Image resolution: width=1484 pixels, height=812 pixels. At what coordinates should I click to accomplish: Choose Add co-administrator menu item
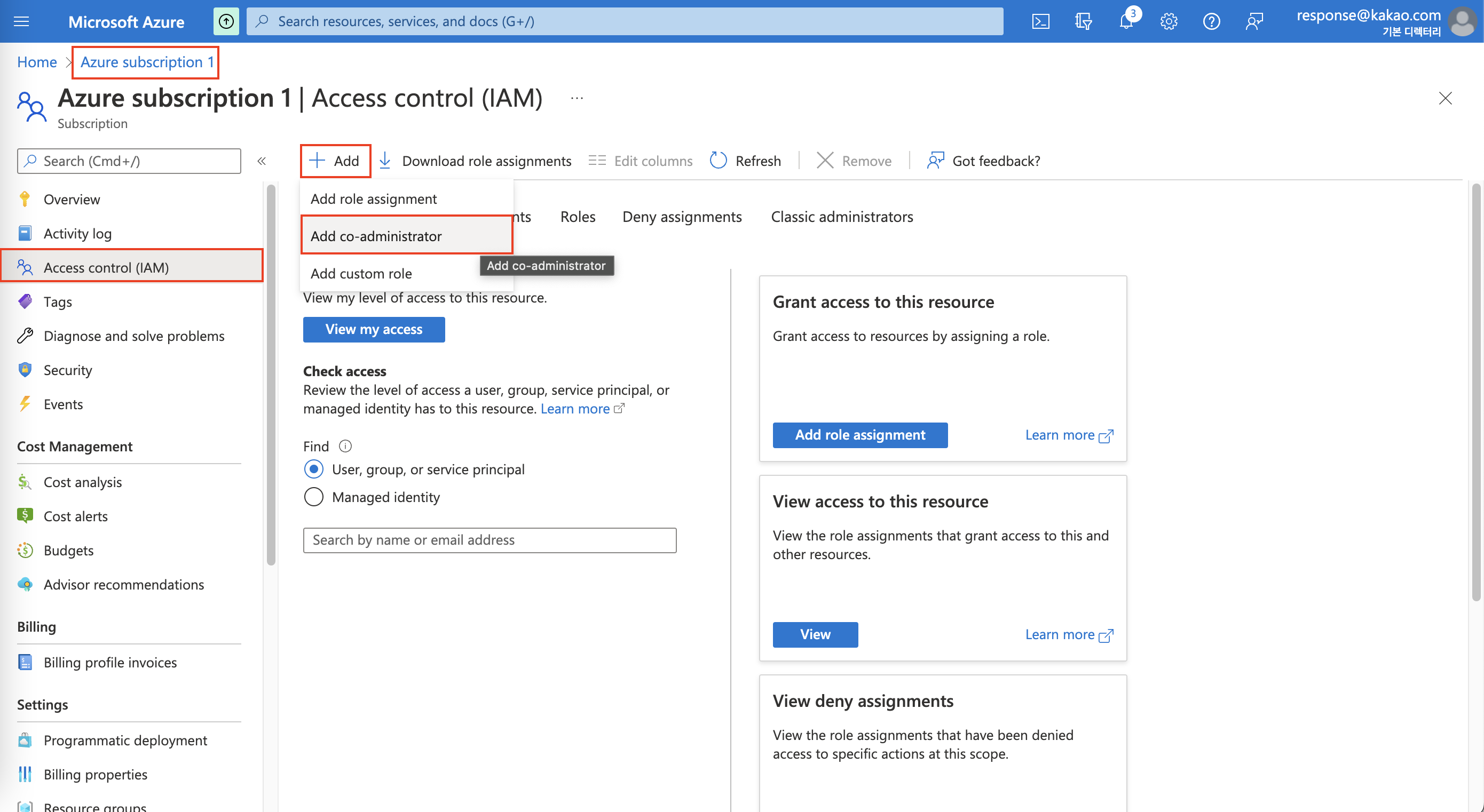(407, 235)
